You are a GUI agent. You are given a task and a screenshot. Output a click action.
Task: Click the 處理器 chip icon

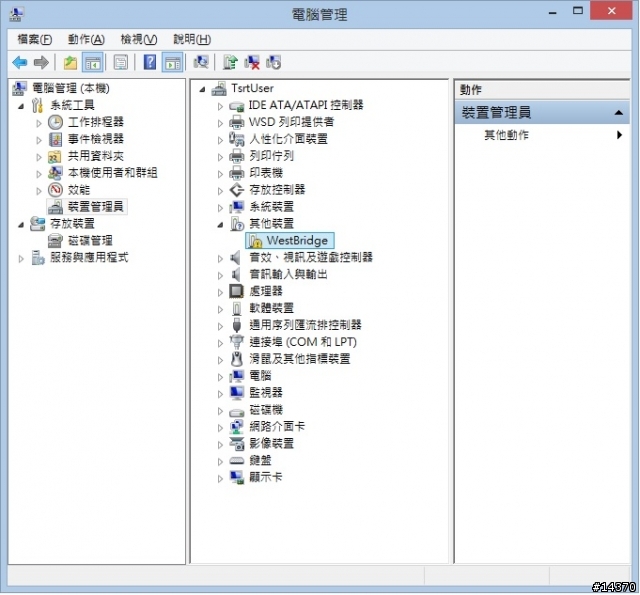[236, 291]
